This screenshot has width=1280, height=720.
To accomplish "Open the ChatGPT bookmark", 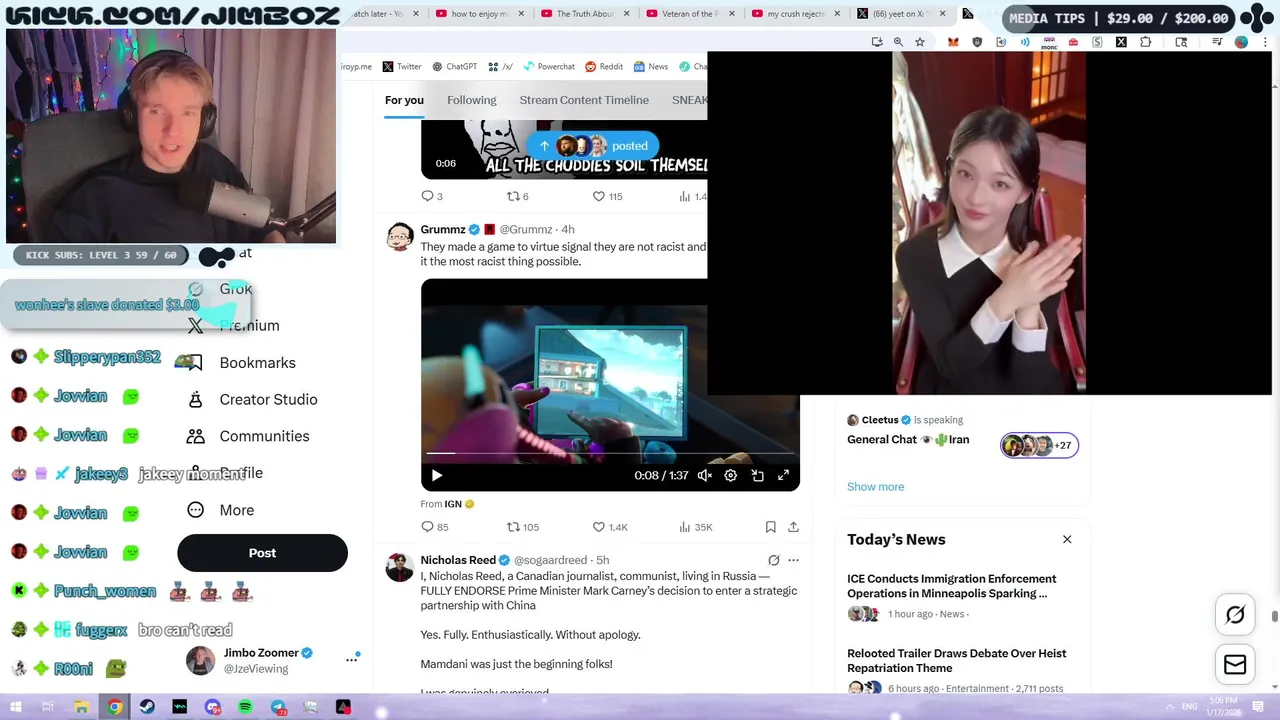I will coord(454,67).
